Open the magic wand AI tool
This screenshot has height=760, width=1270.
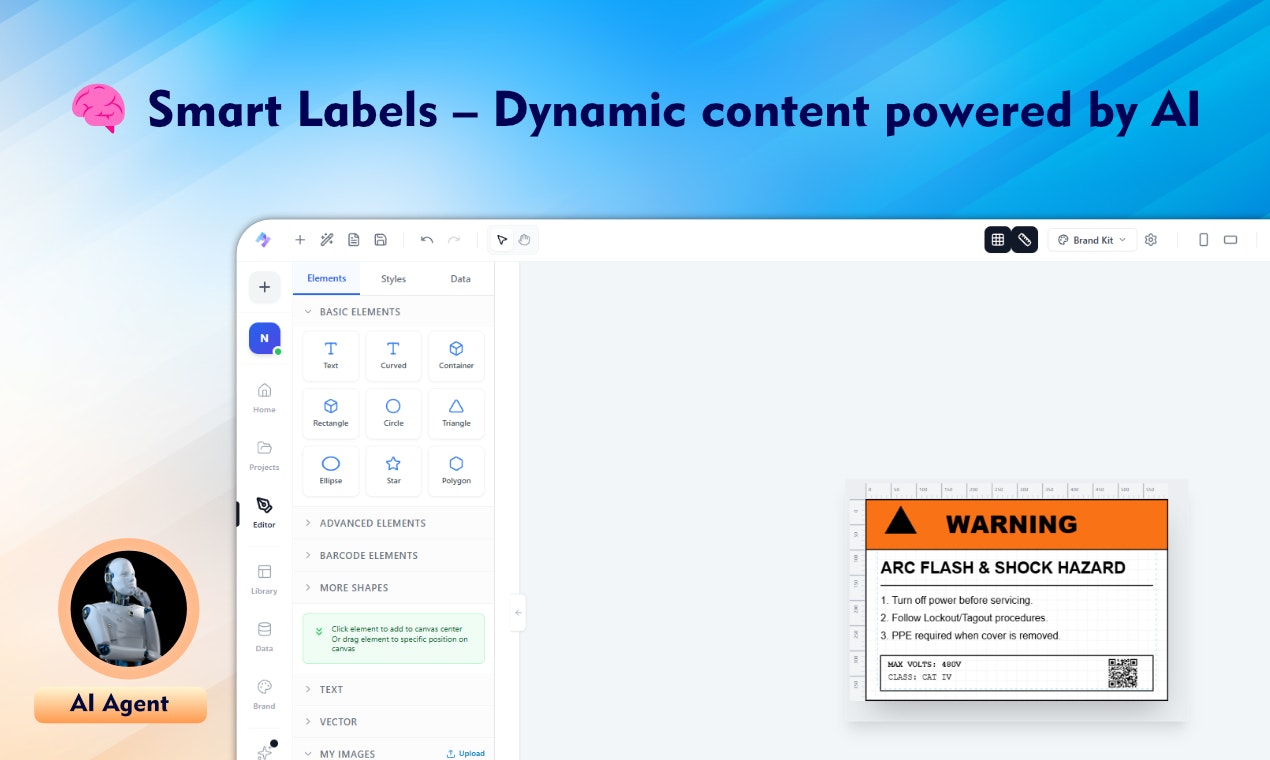(327, 240)
